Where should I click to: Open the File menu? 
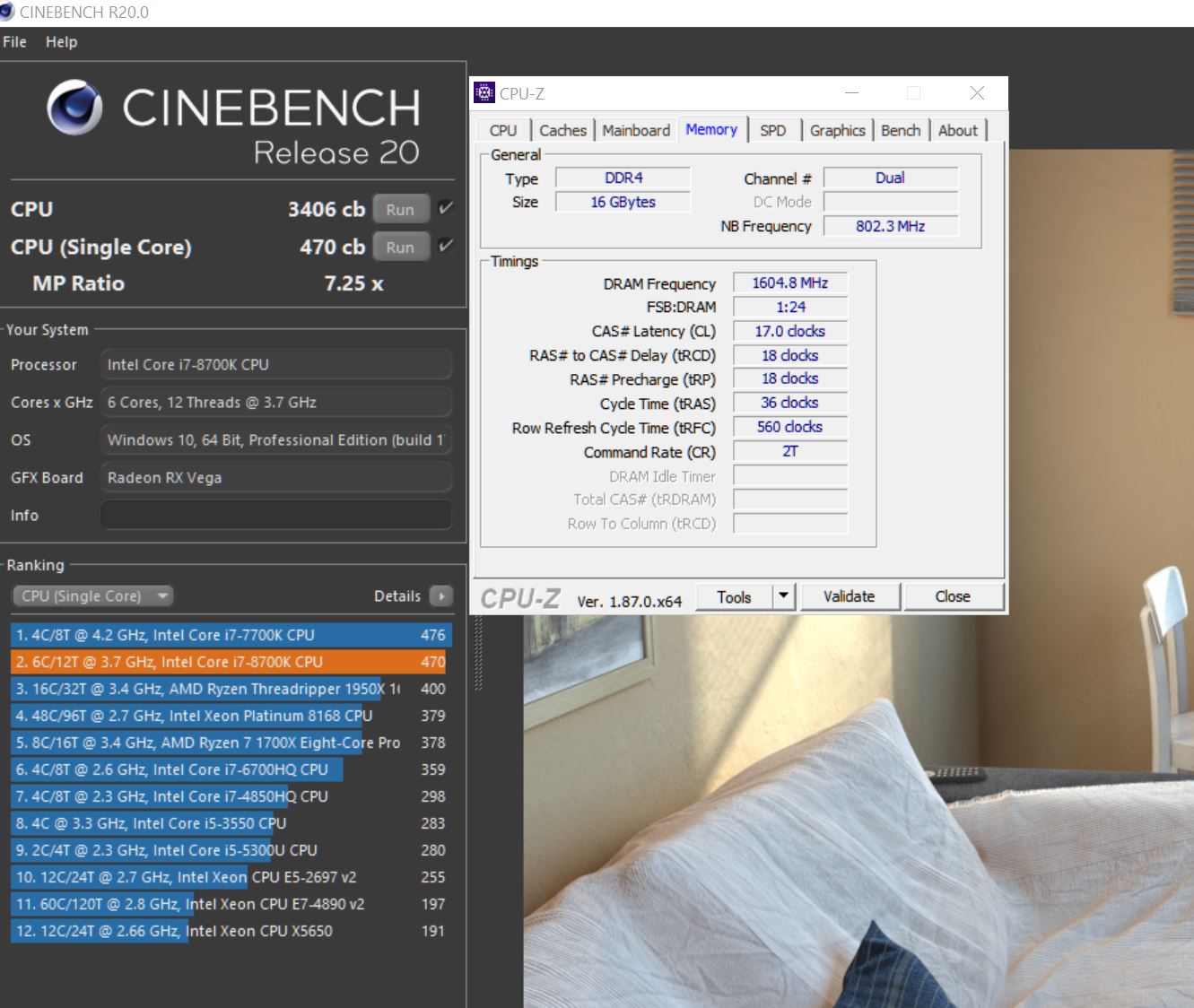[15, 41]
